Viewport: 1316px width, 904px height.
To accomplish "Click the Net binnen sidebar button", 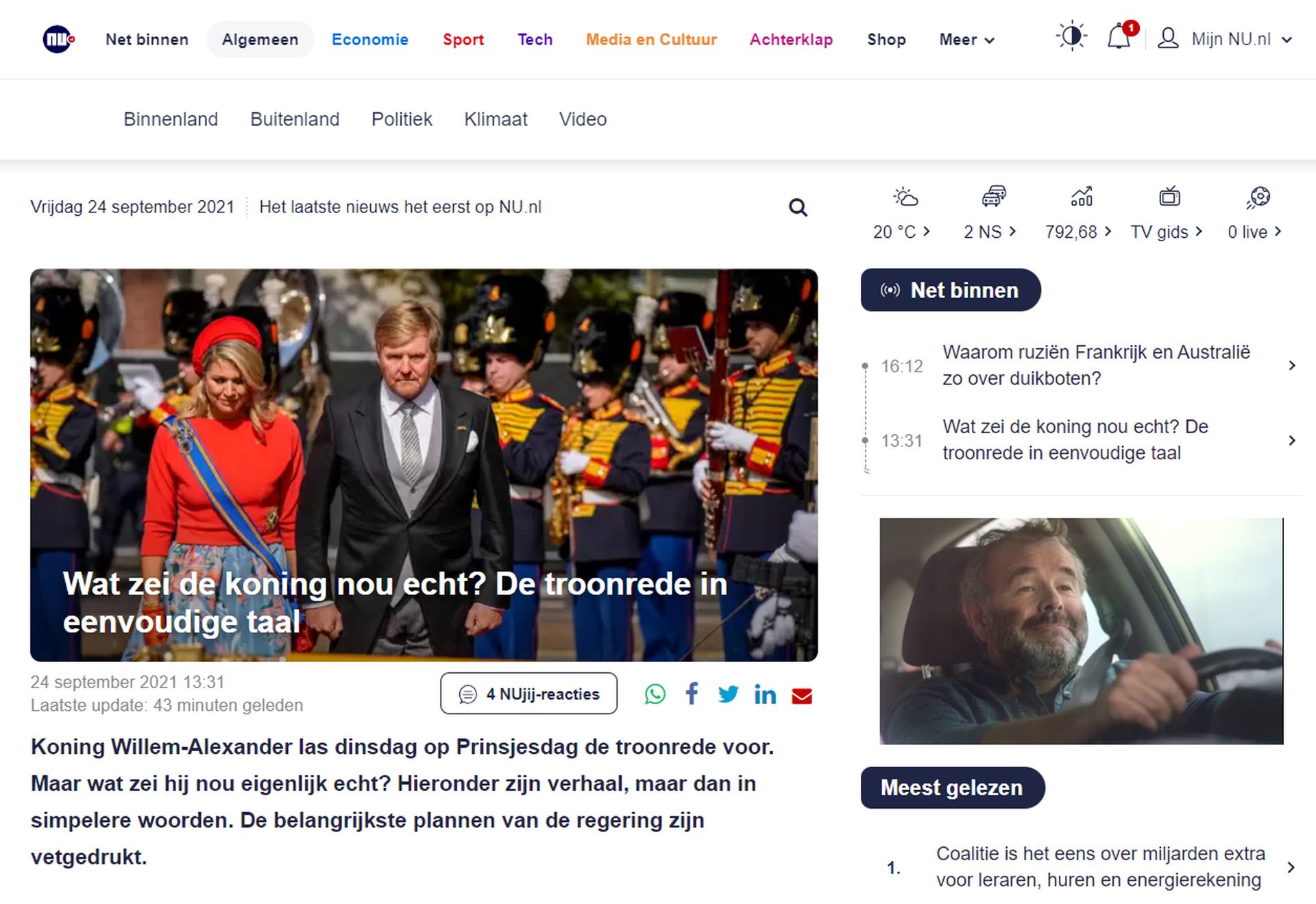I will coord(950,290).
